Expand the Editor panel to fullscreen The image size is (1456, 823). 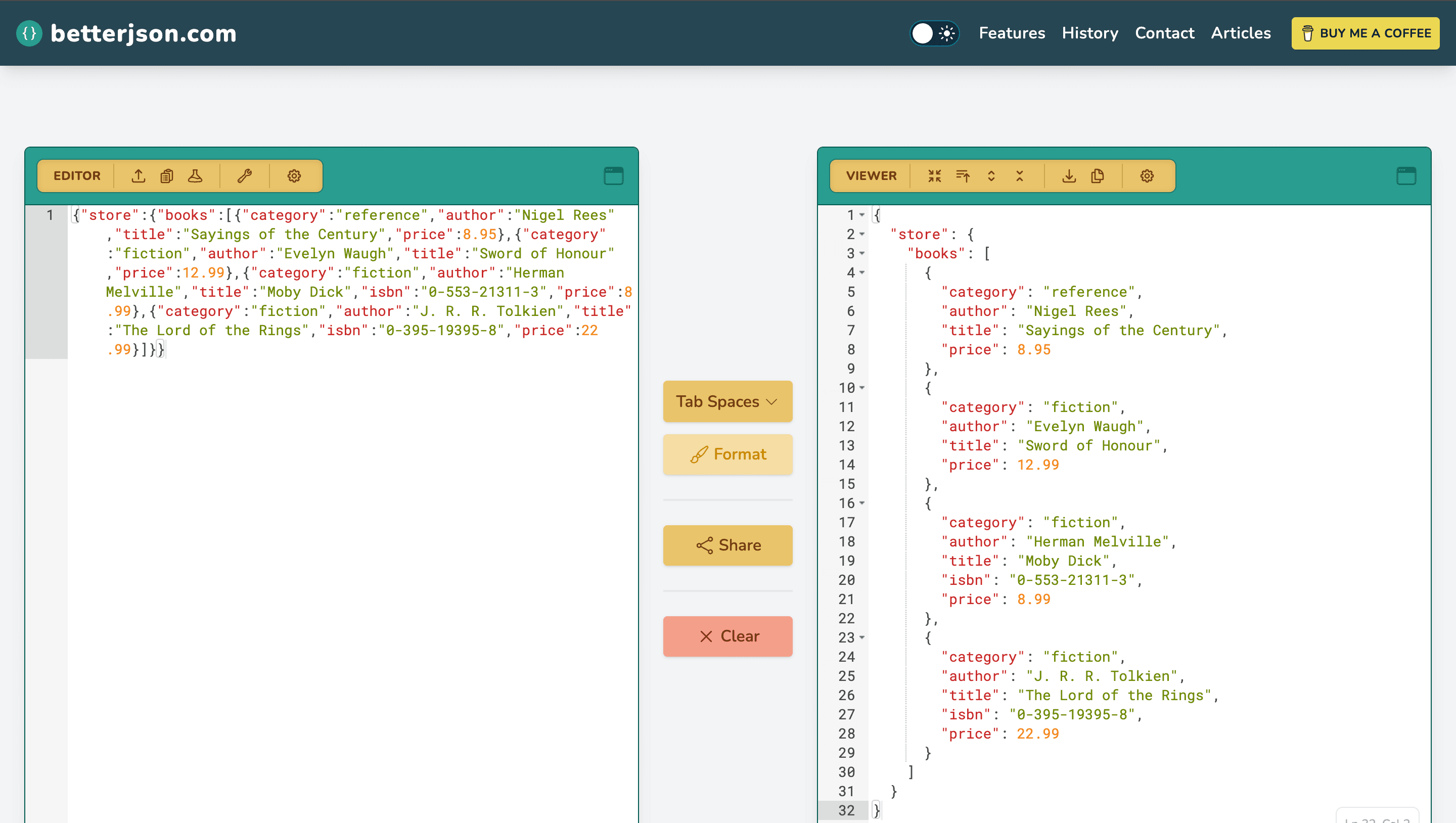(614, 176)
